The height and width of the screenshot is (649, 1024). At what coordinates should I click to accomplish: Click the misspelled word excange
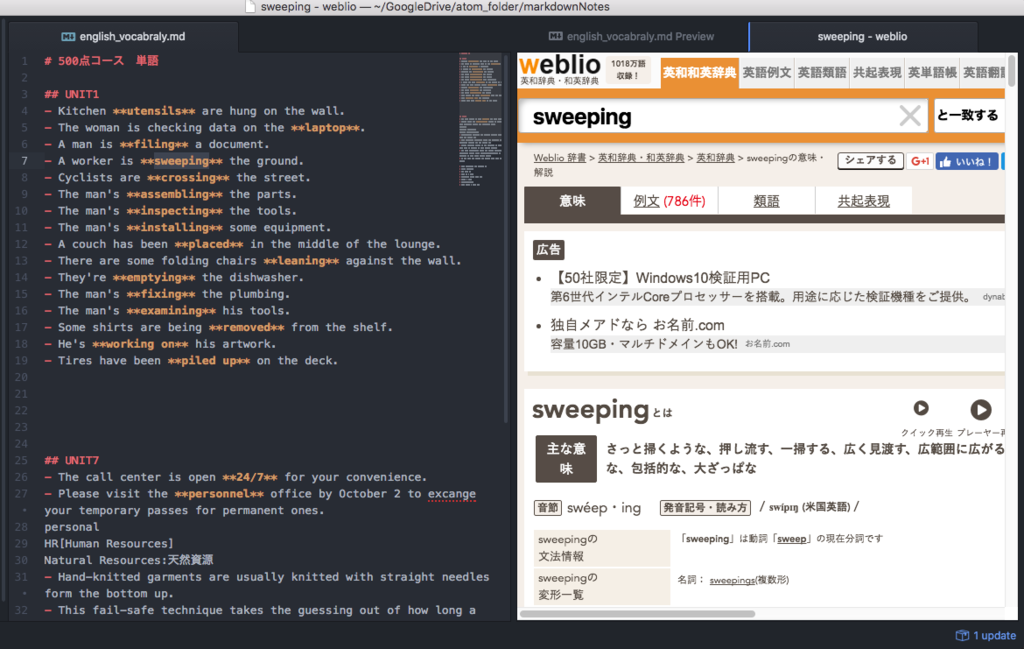click(452, 494)
